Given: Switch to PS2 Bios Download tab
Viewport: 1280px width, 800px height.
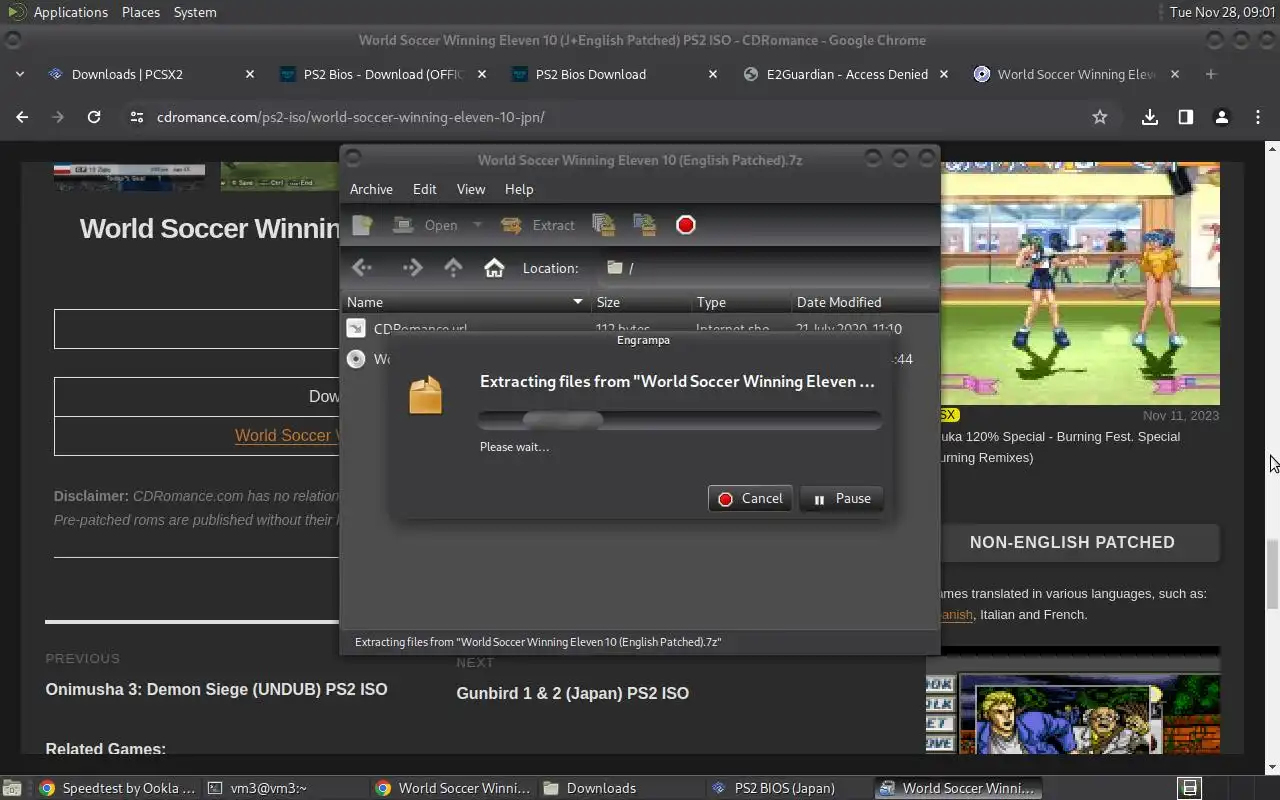Looking at the screenshot, I should 614,74.
